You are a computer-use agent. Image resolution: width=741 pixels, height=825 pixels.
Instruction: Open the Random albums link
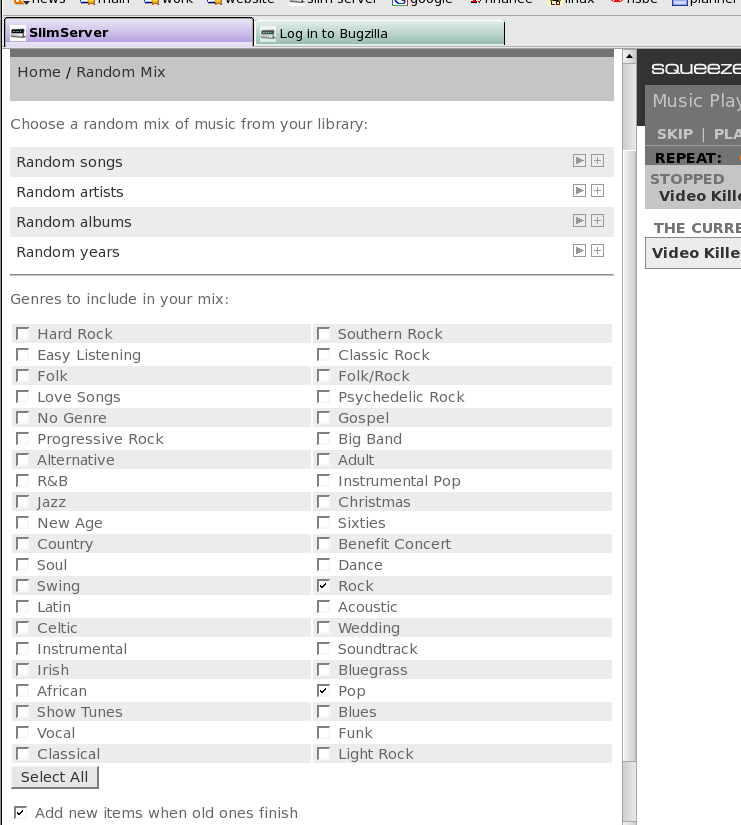point(74,222)
